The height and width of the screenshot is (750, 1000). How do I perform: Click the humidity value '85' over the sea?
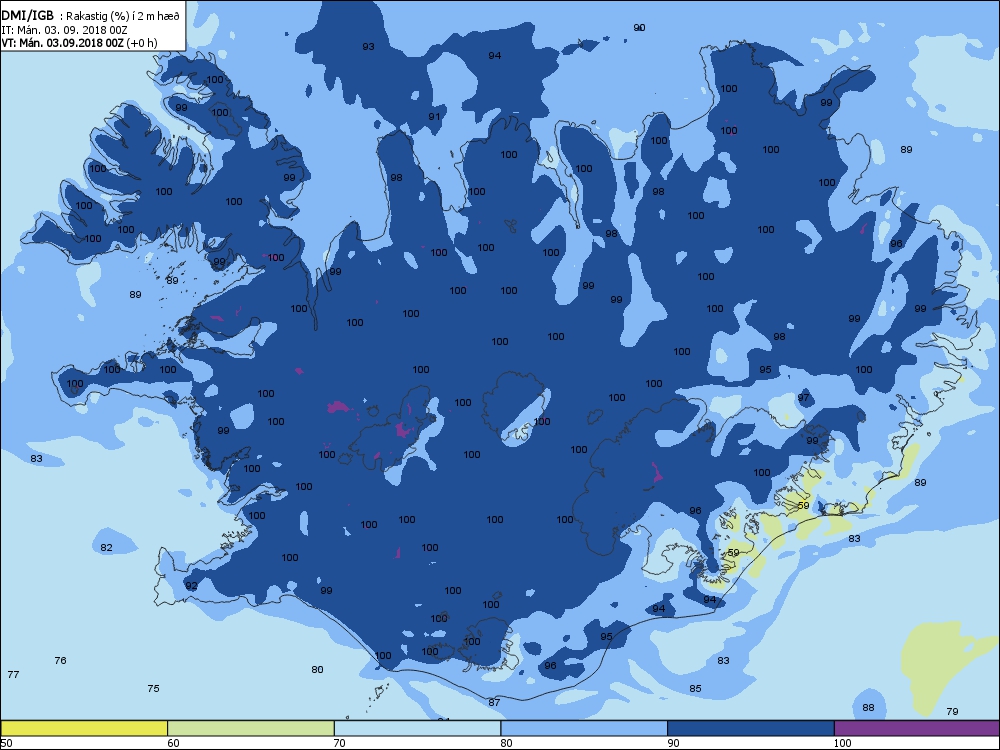(695, 688)
